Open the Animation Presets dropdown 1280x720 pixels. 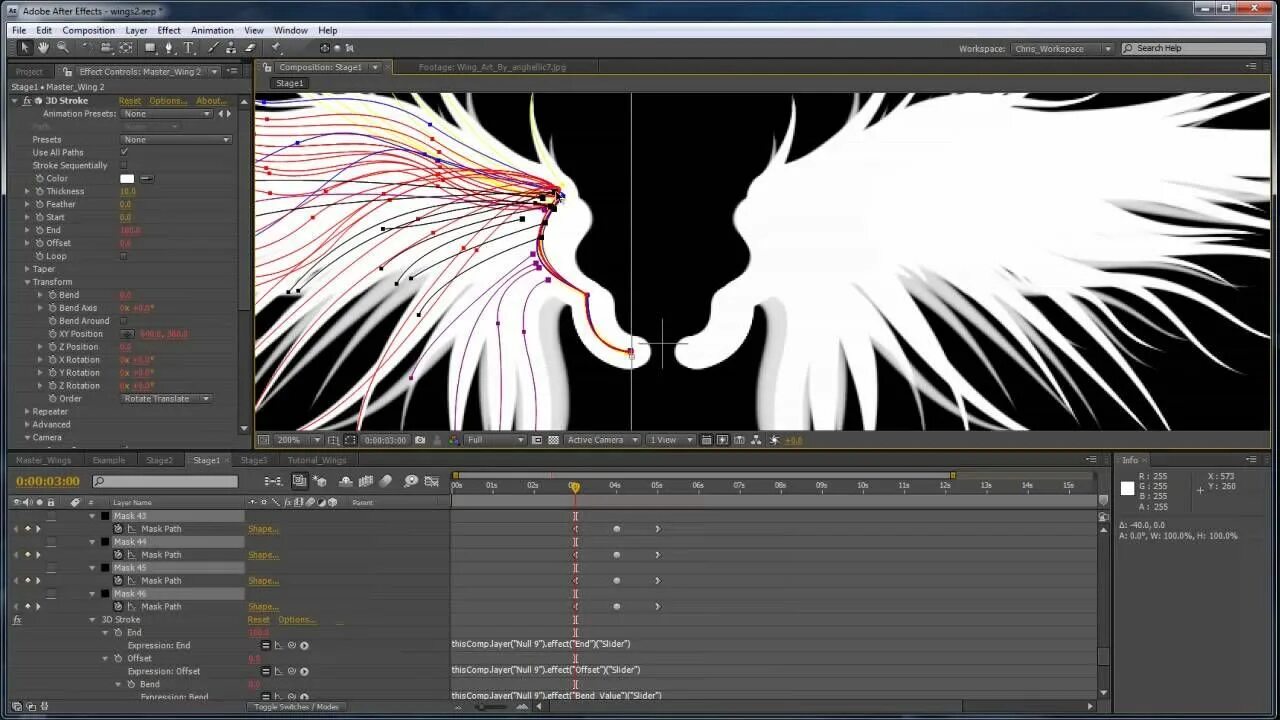tap(167, 114)
